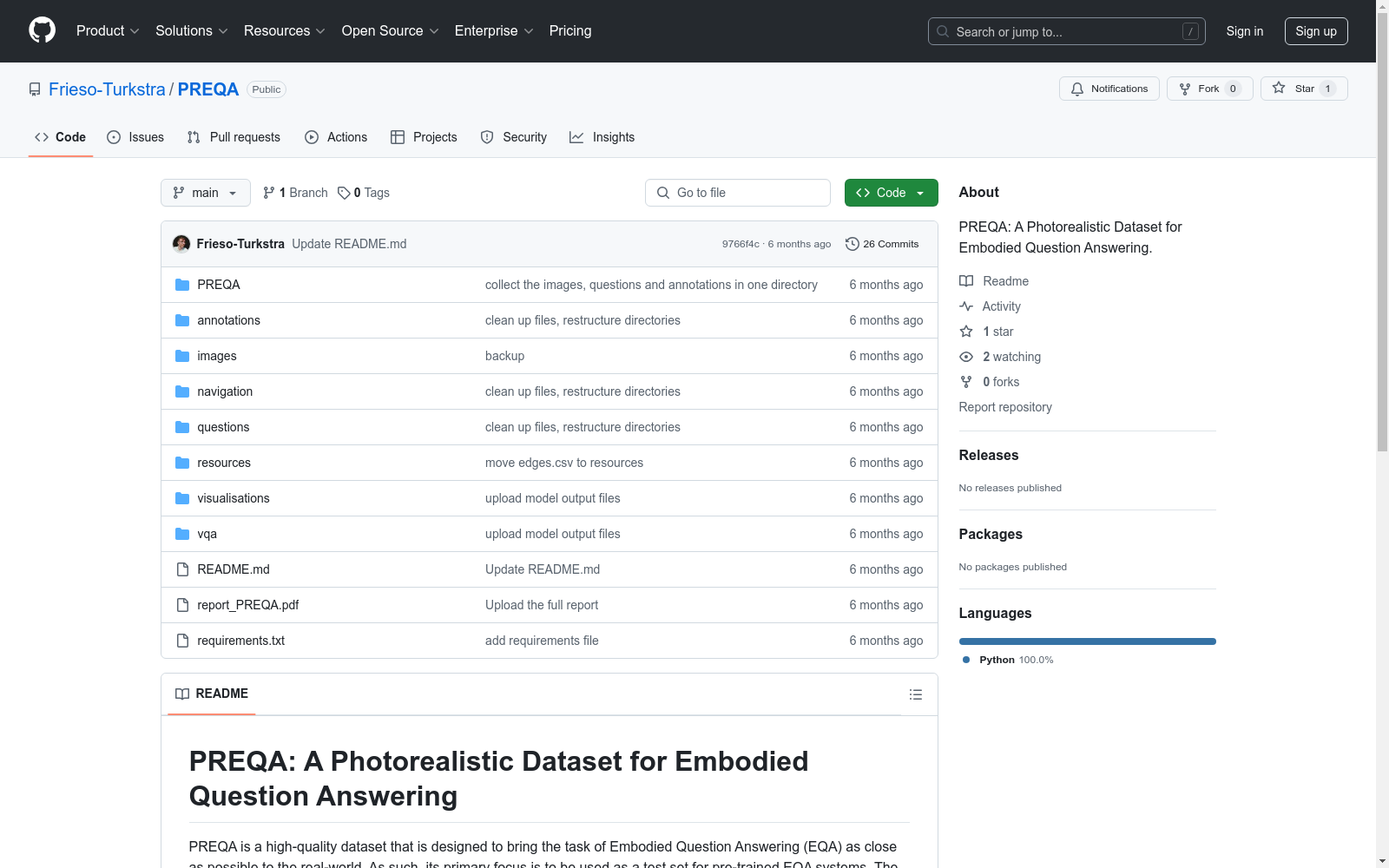Click the GitHub logo icon
The width and height of the screenshot is (1389, 868).
(42, 30)
